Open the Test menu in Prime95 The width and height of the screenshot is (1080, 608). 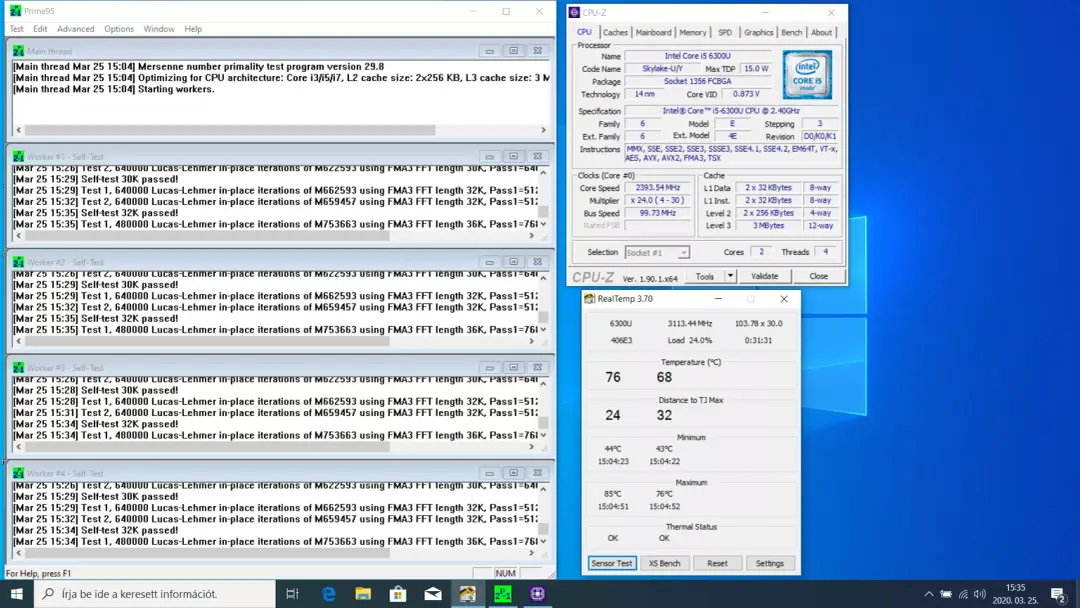click(x=17, y=29)
